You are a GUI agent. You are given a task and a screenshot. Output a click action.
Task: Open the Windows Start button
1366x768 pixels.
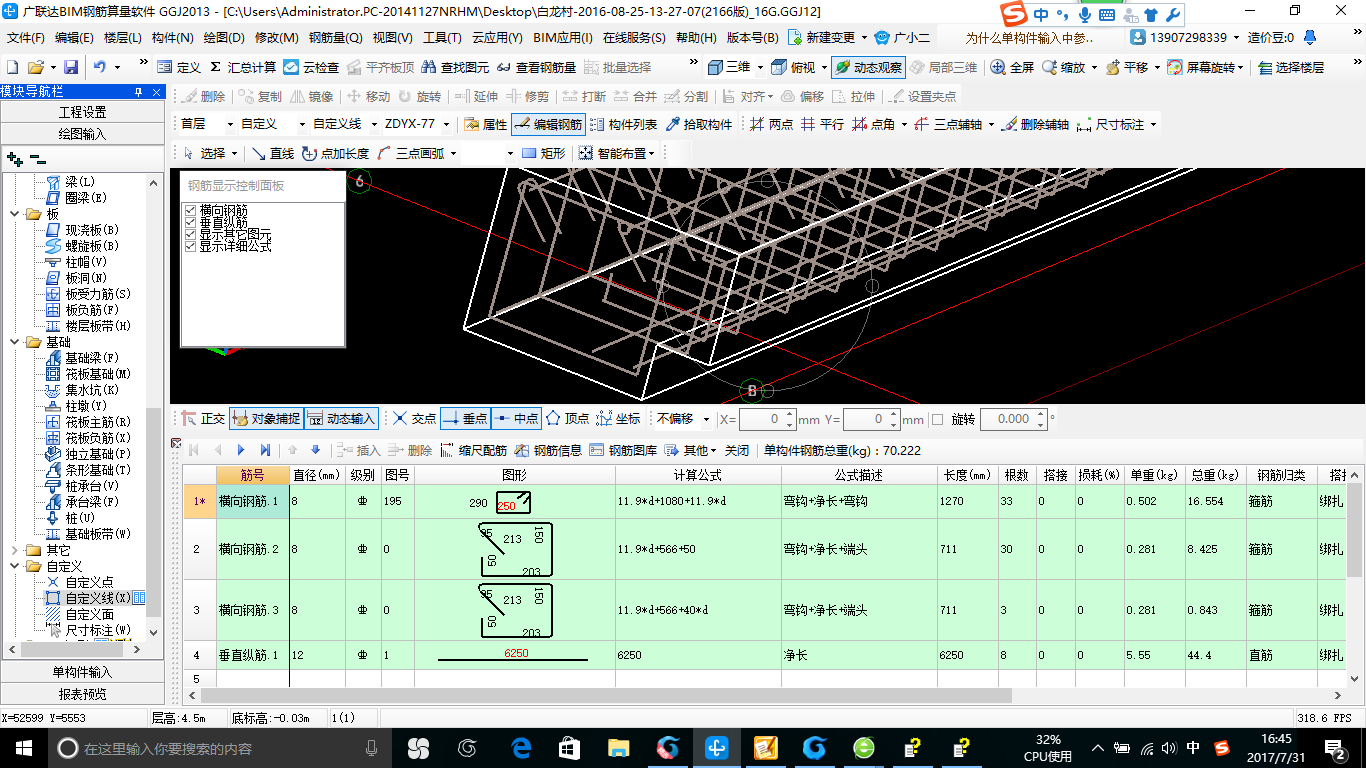pos(23,747)
